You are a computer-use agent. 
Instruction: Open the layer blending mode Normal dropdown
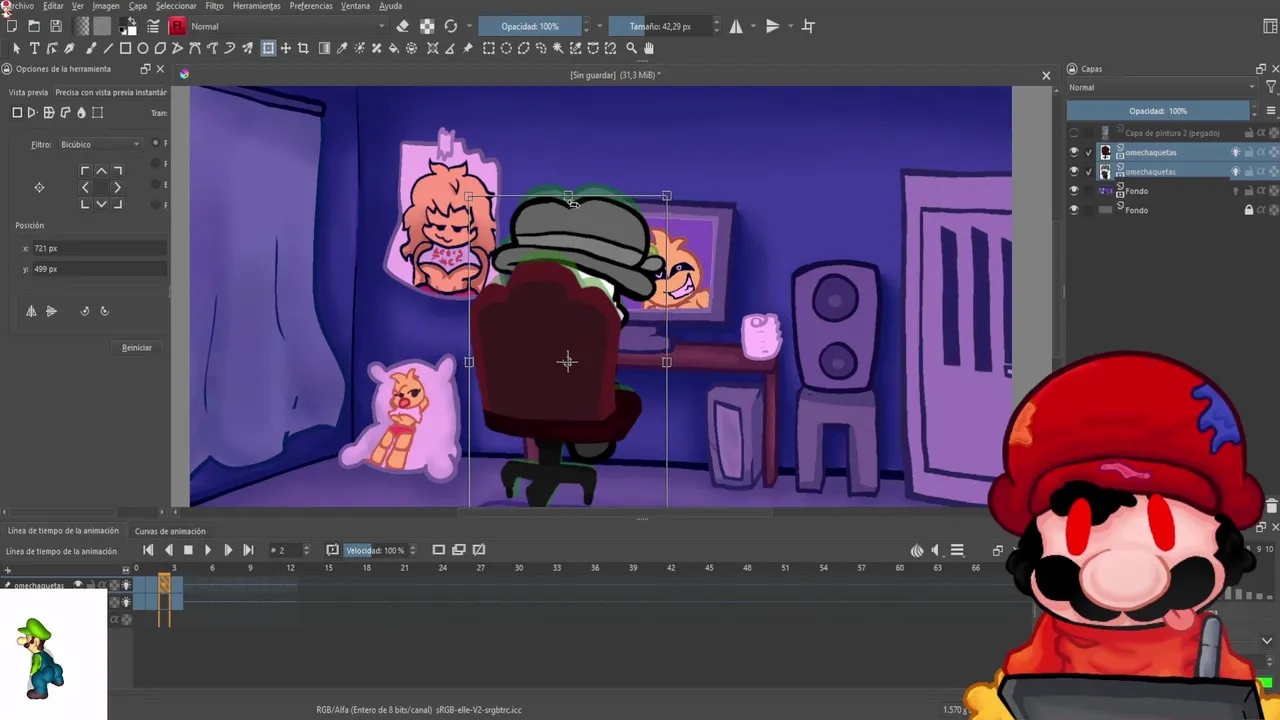click(x=1161, y=87)
